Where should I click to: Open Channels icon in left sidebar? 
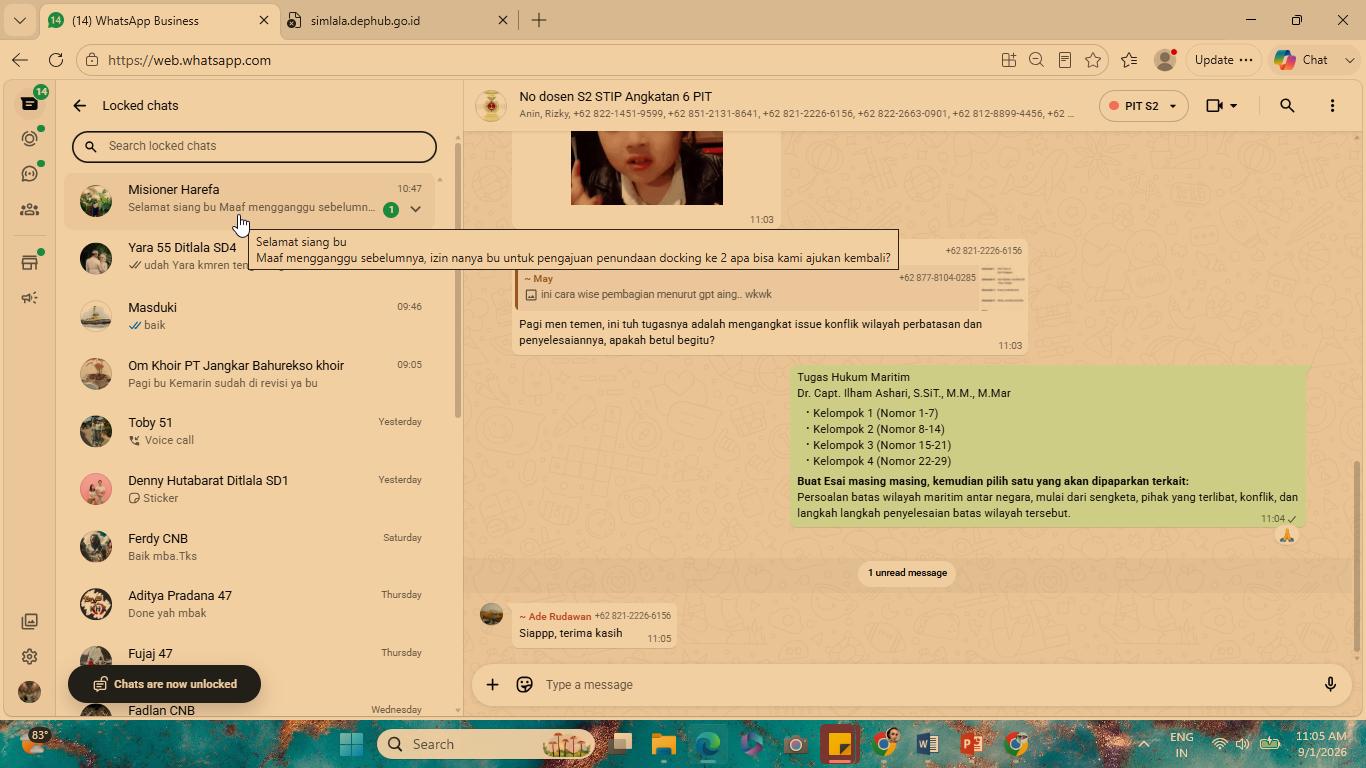click(x=29, y=174)
